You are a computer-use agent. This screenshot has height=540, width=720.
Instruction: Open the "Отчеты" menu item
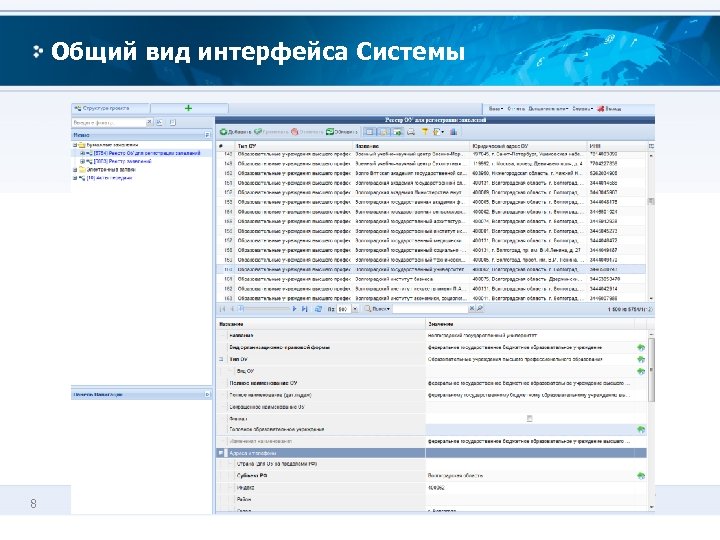pos(516,109)
